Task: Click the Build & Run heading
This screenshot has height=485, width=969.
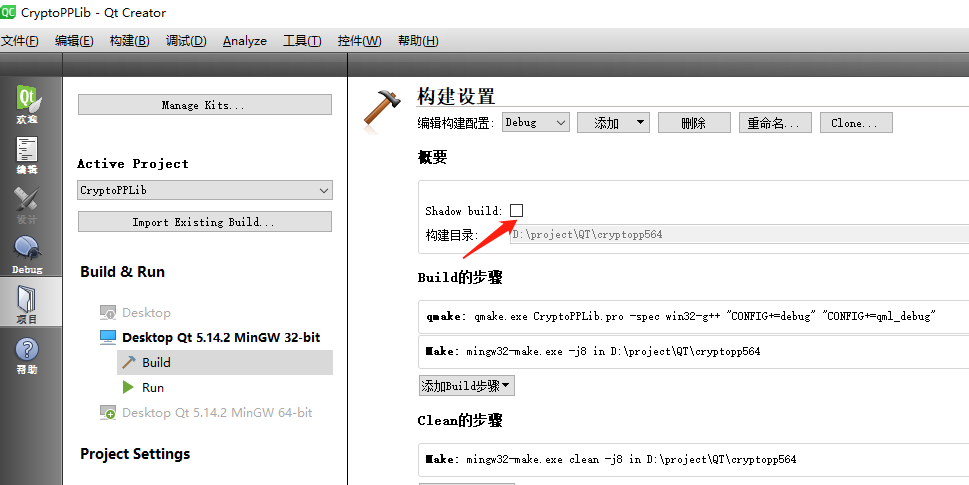Action: [122, 272]
